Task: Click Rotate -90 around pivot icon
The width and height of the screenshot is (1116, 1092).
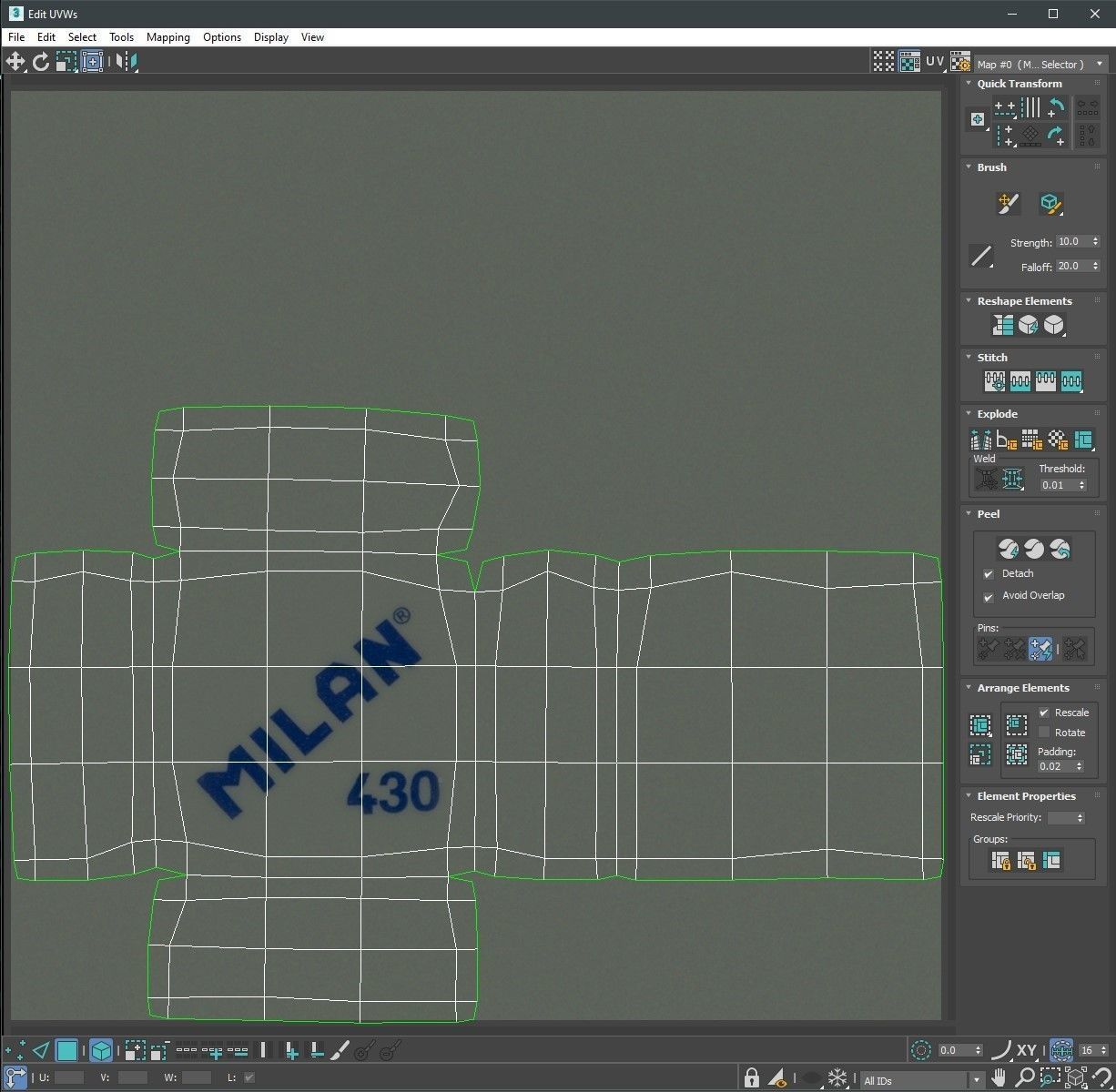Action: (x=1056, y=107)
